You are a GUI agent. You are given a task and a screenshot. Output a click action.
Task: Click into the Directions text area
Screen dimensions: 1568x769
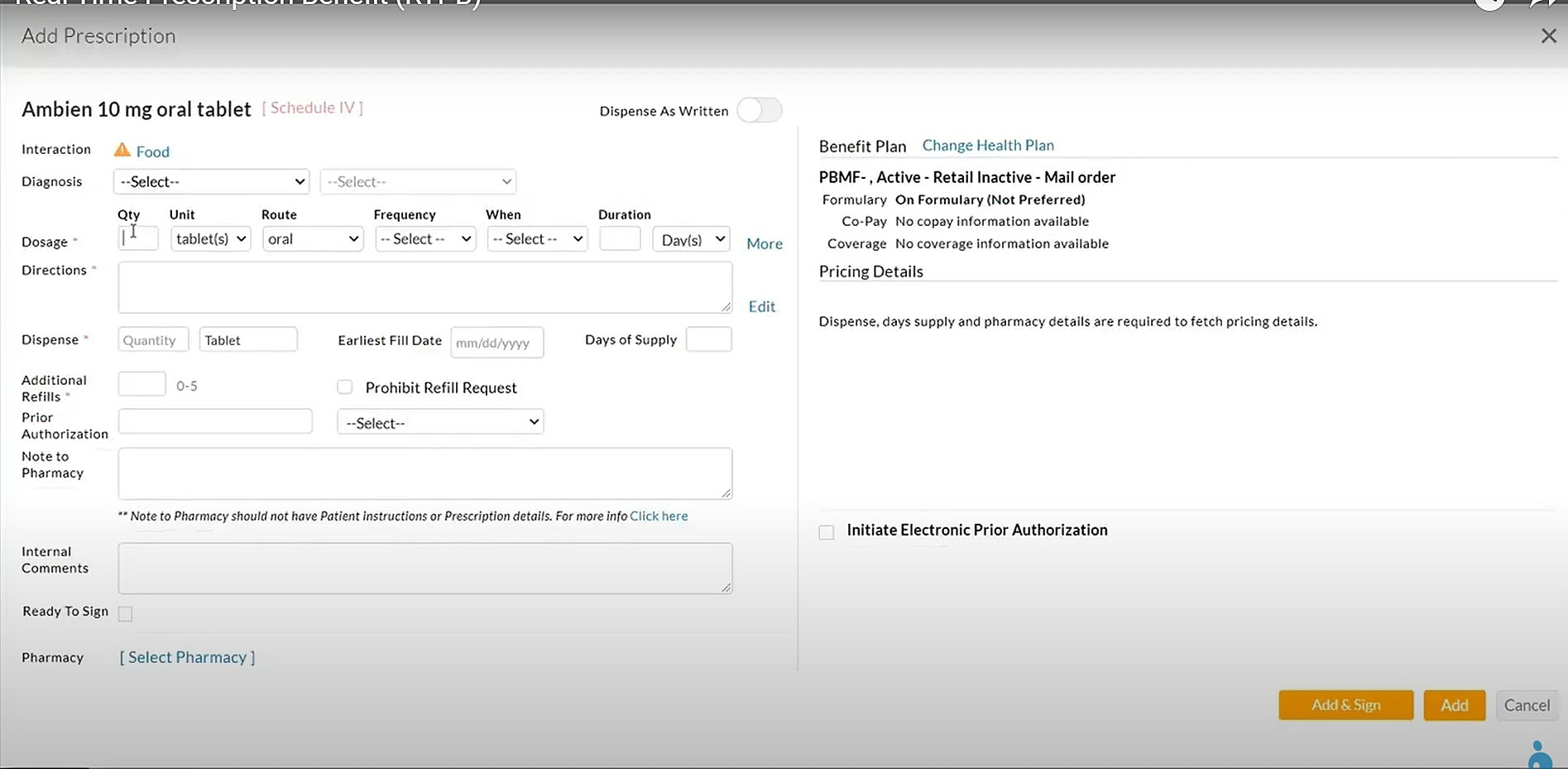pyautogui.click(x=424, y=287)
